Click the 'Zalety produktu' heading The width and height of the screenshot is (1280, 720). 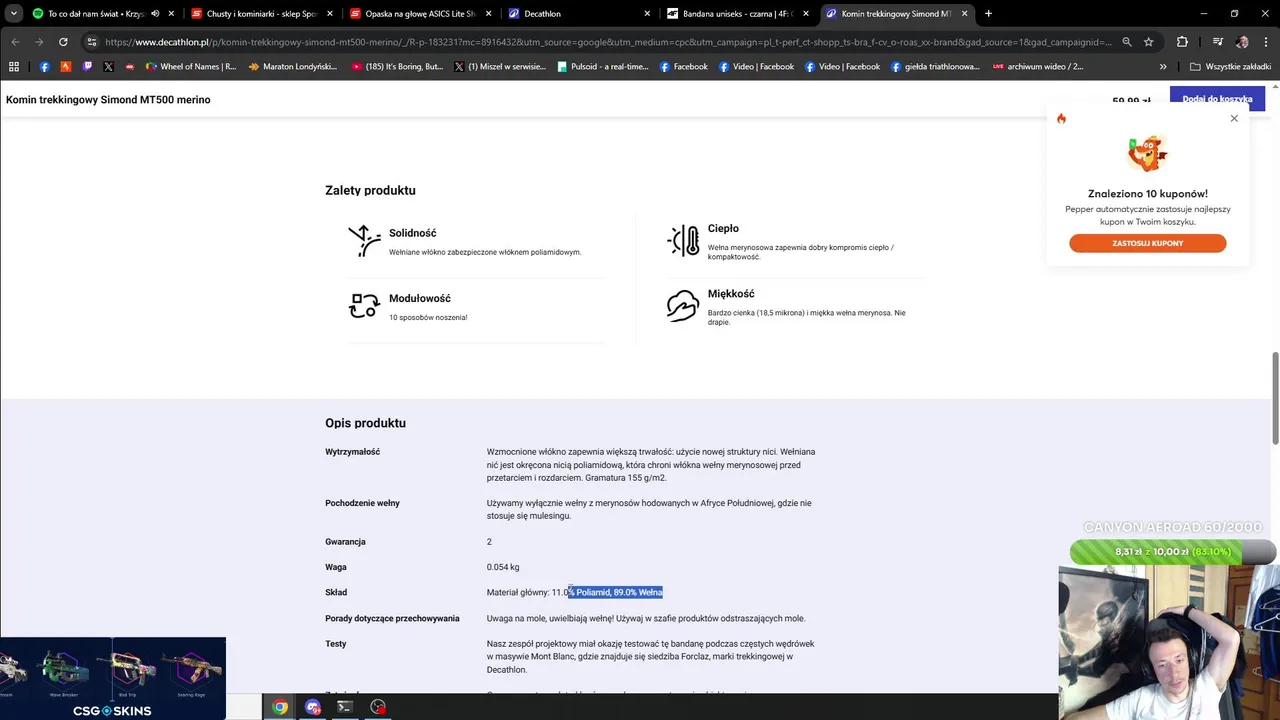[x=370, y=190]
